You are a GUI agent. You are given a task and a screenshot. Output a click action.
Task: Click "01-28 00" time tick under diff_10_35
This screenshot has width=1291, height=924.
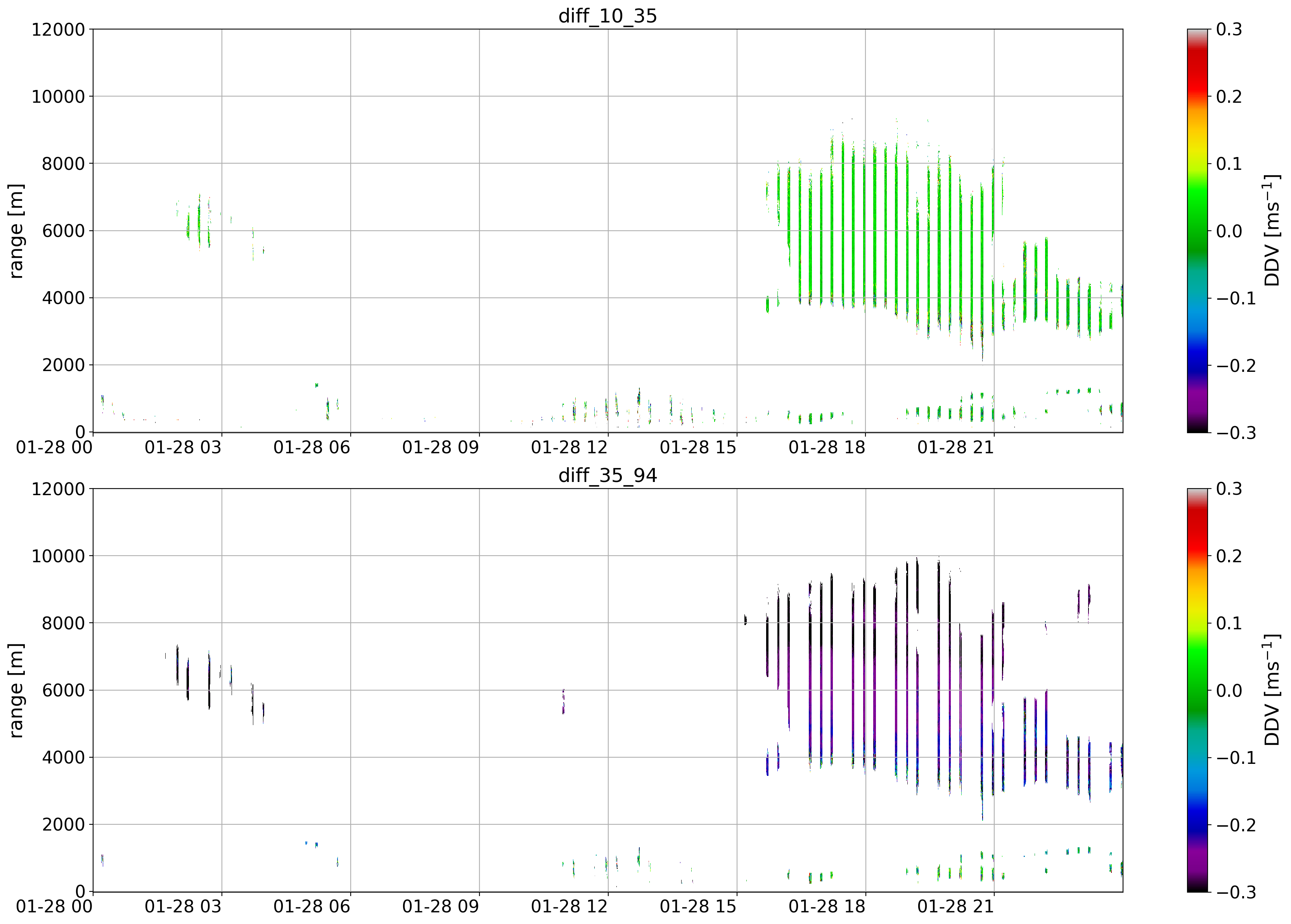[x=54, y=448]
